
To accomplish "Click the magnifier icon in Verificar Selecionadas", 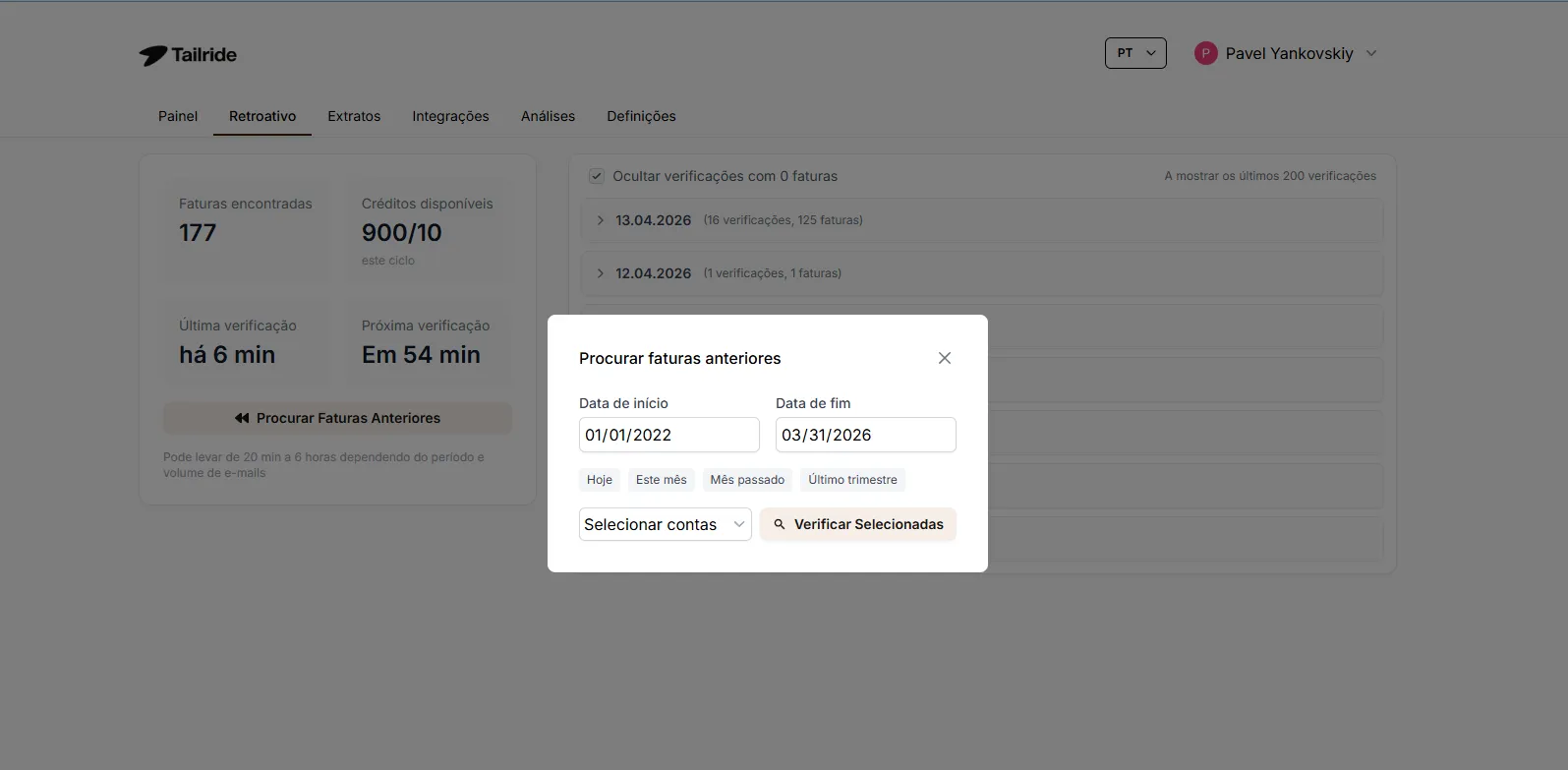I will 780,524.
